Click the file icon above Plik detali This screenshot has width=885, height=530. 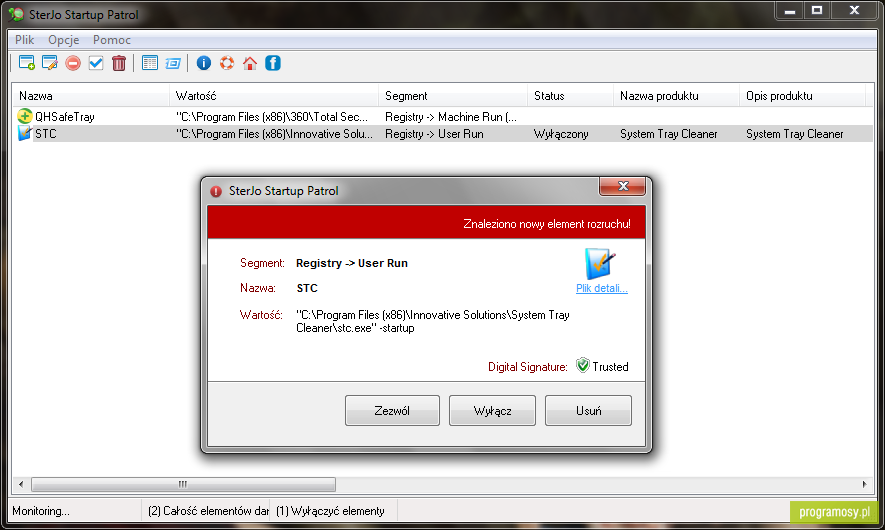[600, 264]
